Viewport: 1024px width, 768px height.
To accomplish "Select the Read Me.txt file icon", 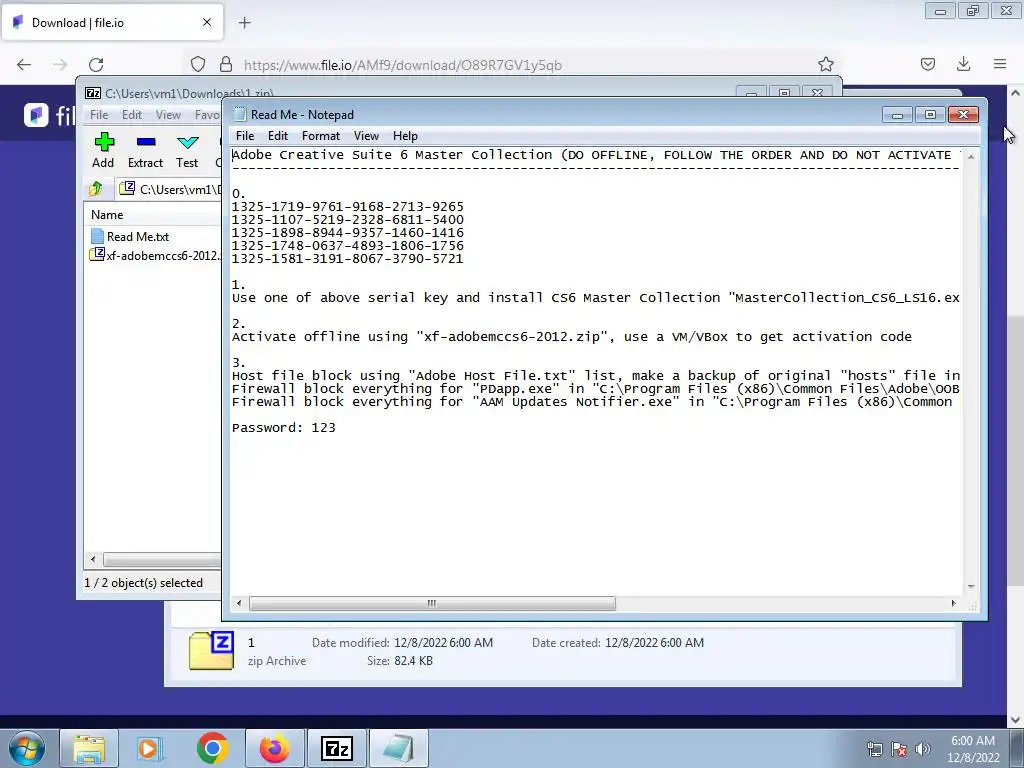I will point(97,236).
